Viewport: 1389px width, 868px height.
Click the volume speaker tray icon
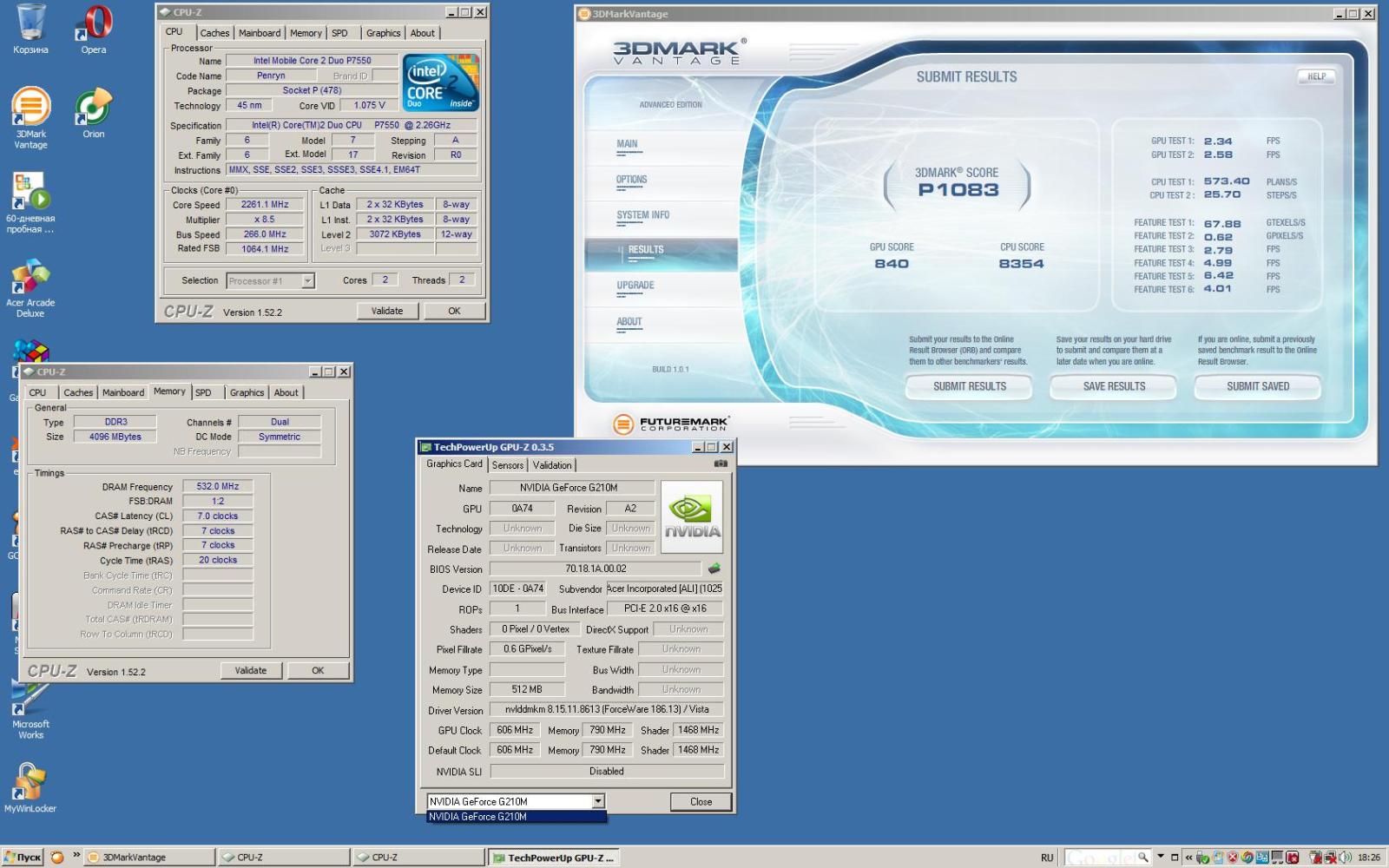[x=1345, y=857]
